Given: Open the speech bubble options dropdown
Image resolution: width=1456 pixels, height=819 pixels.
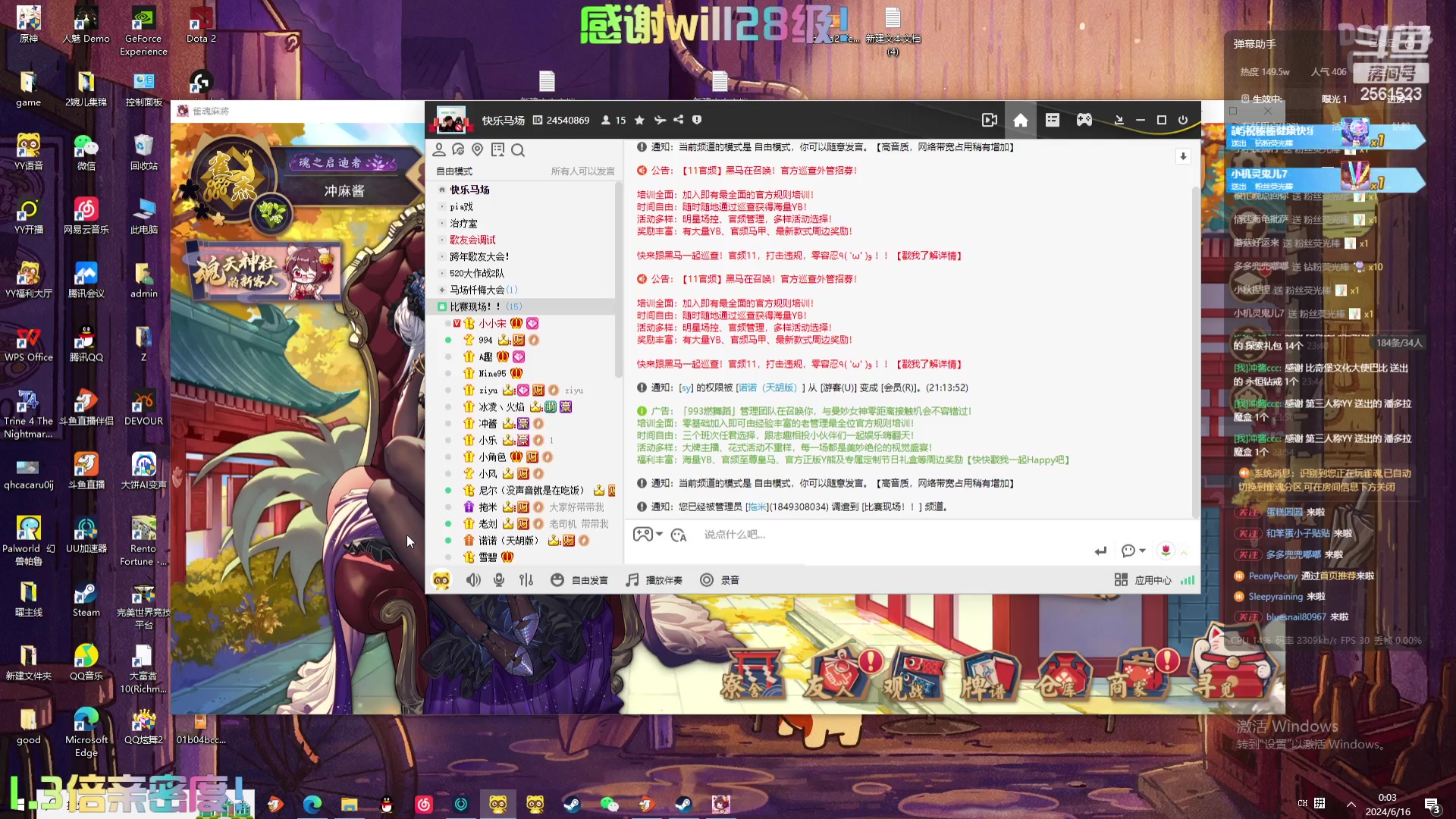Looking at the screenshot, I should pyautogui.click(x=1134, y=551).
